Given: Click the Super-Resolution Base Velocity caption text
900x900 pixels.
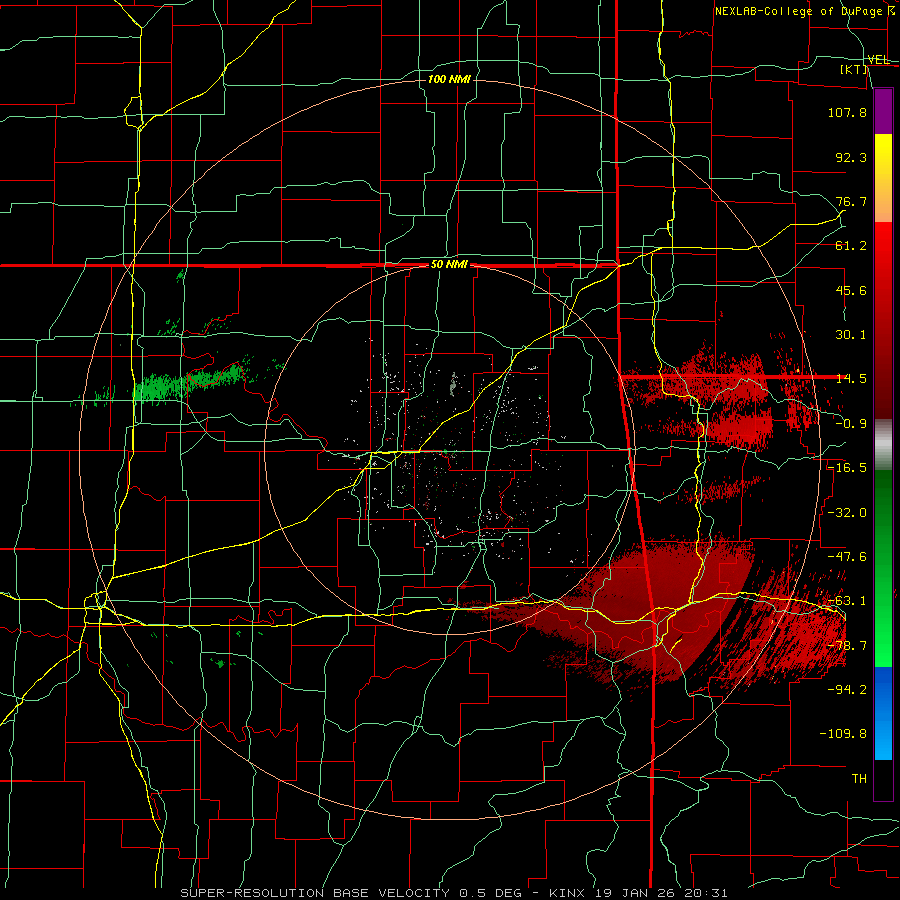Looking at the screenshot, I should pyautogui.click(x=453, y=893).
